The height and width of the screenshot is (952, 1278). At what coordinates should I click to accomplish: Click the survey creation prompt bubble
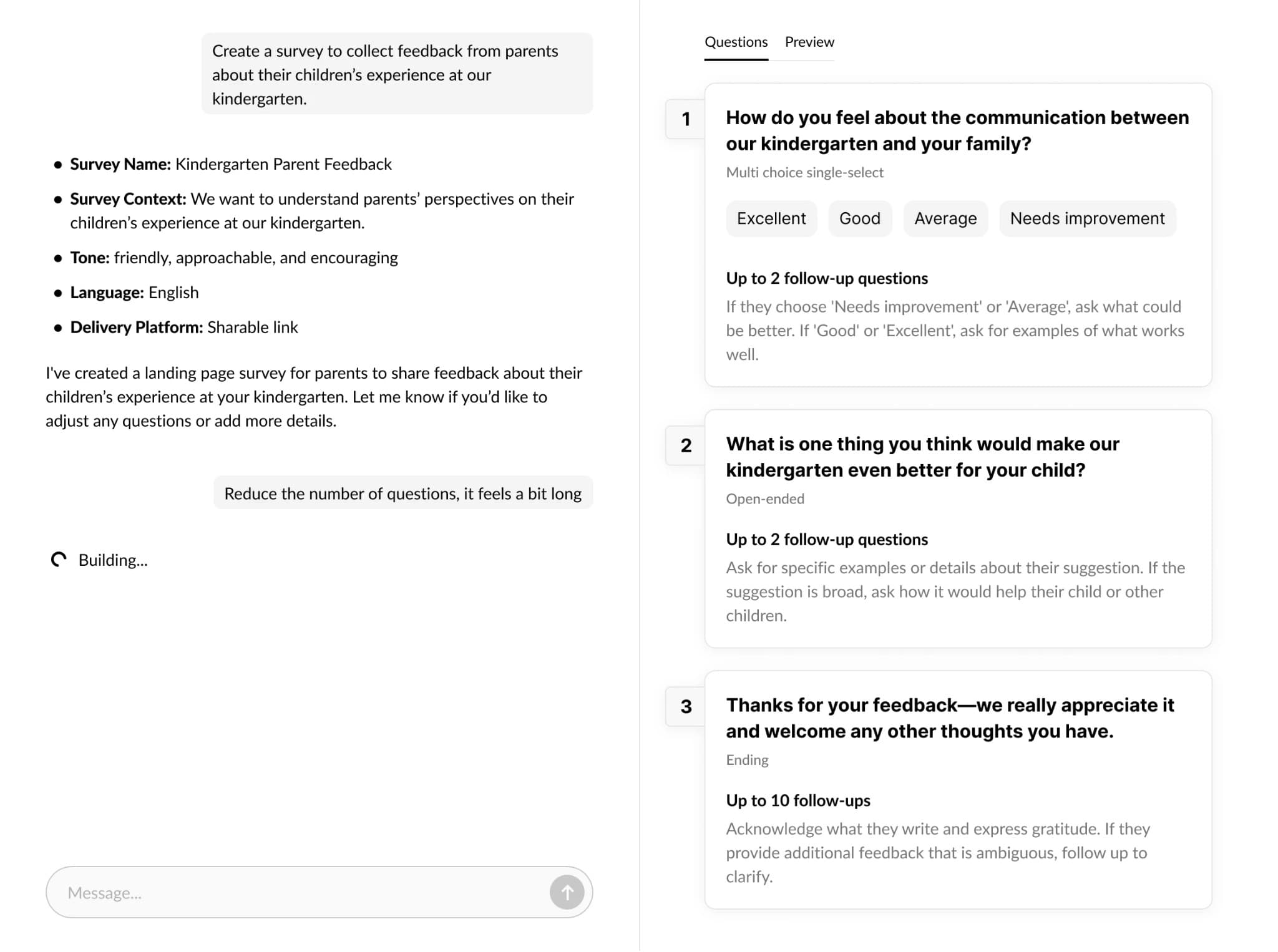397,74
